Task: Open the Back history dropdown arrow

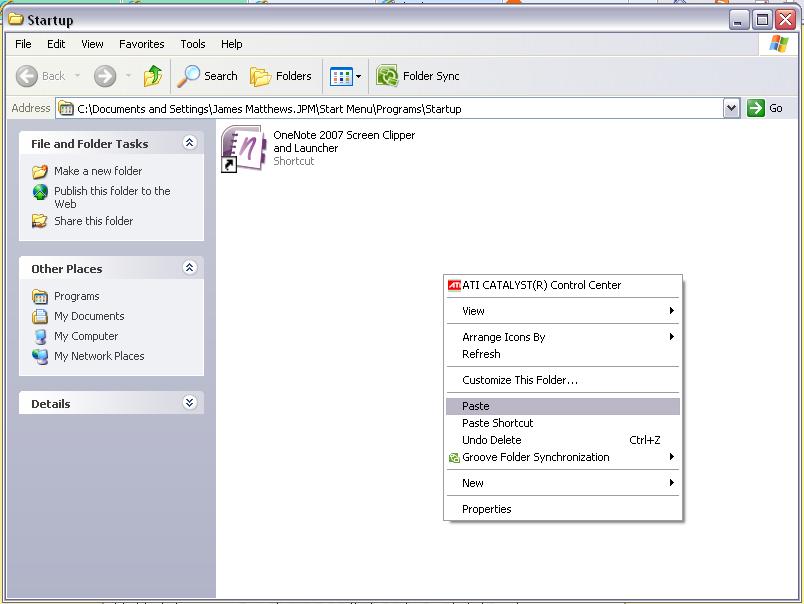Action: (x=77, y=76)
